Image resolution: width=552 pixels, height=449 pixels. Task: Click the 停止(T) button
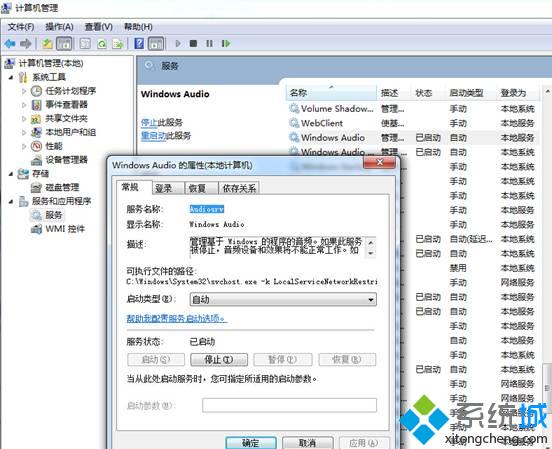(219, 360)
